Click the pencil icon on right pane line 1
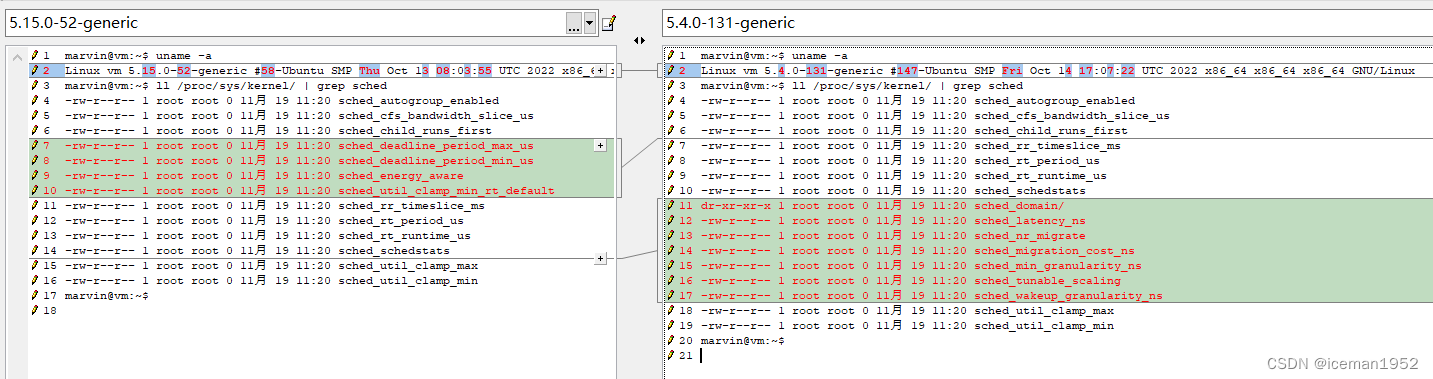Viewport: 1433px width, 379px height. click(671, 56)
